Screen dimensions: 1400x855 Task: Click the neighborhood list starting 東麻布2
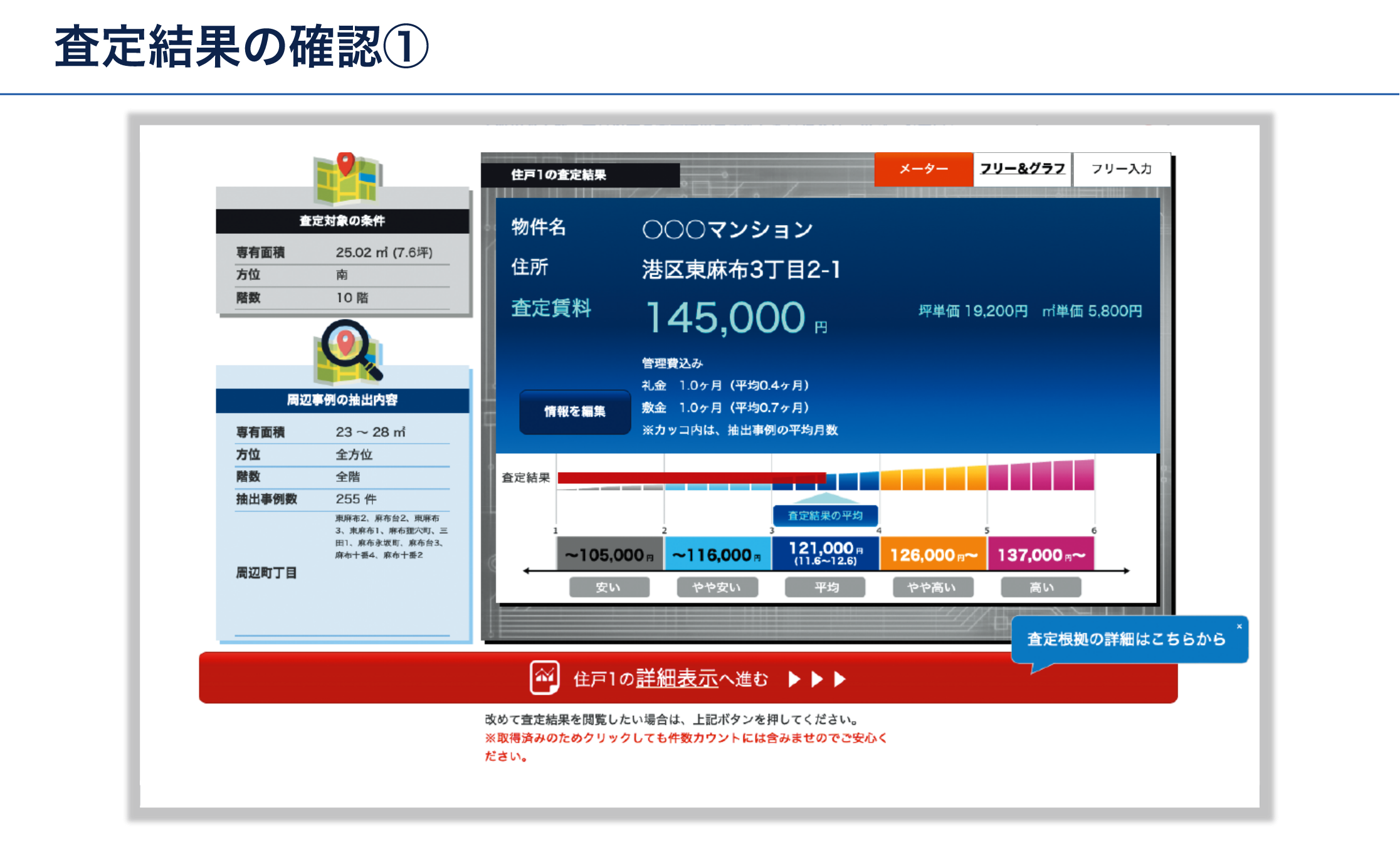pos(391,537)
